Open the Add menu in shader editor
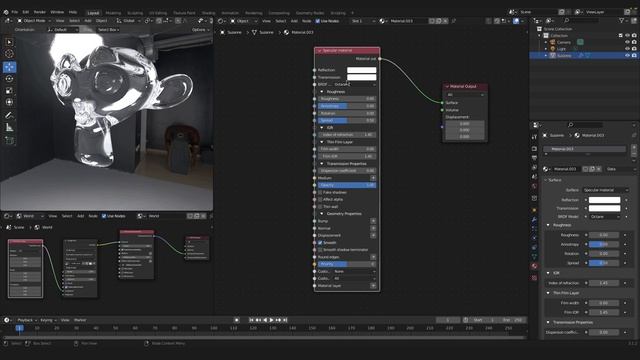The image size is (640, 360). tap(294, 21)
